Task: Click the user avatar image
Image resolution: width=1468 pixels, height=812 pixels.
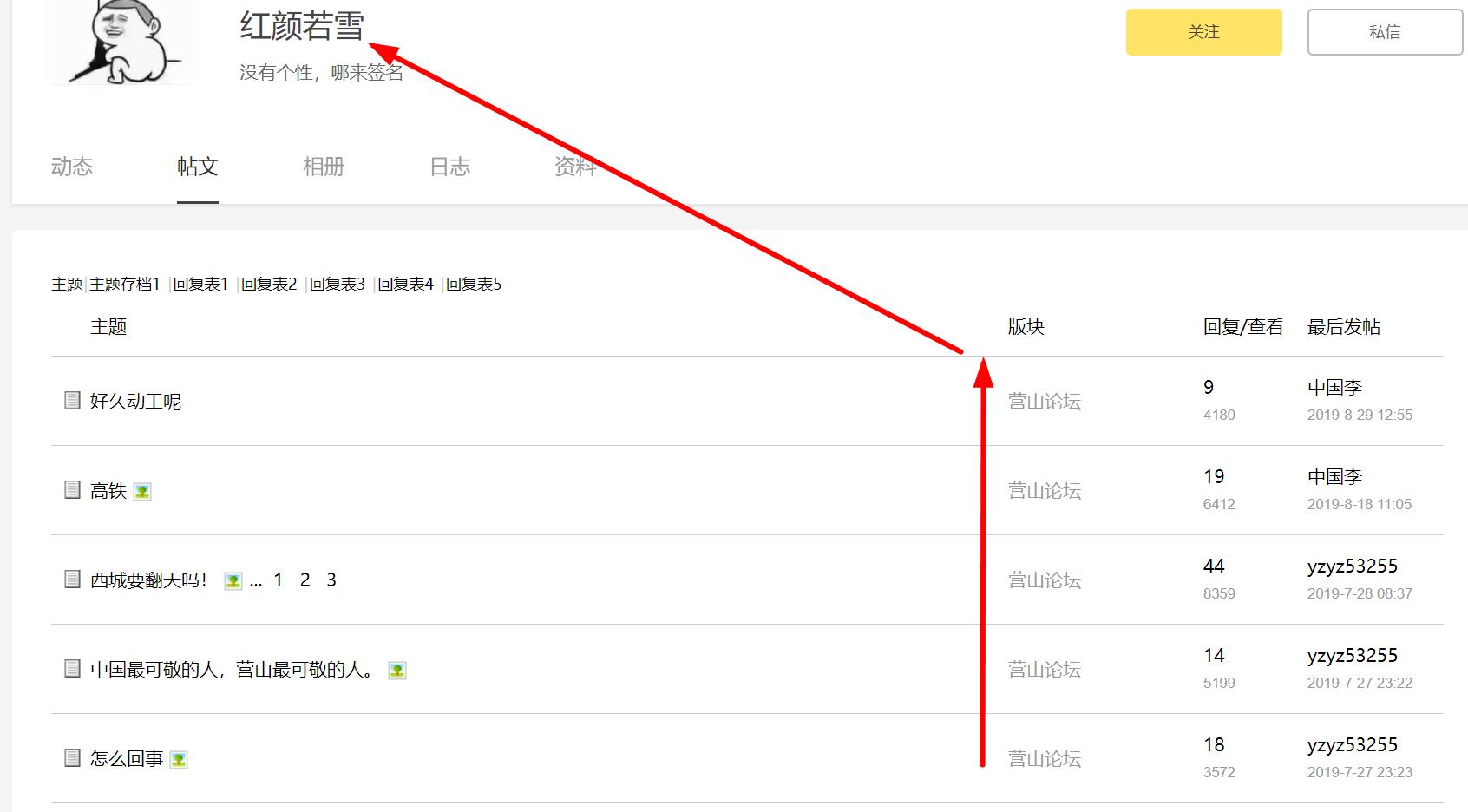Action: point(121,41)
